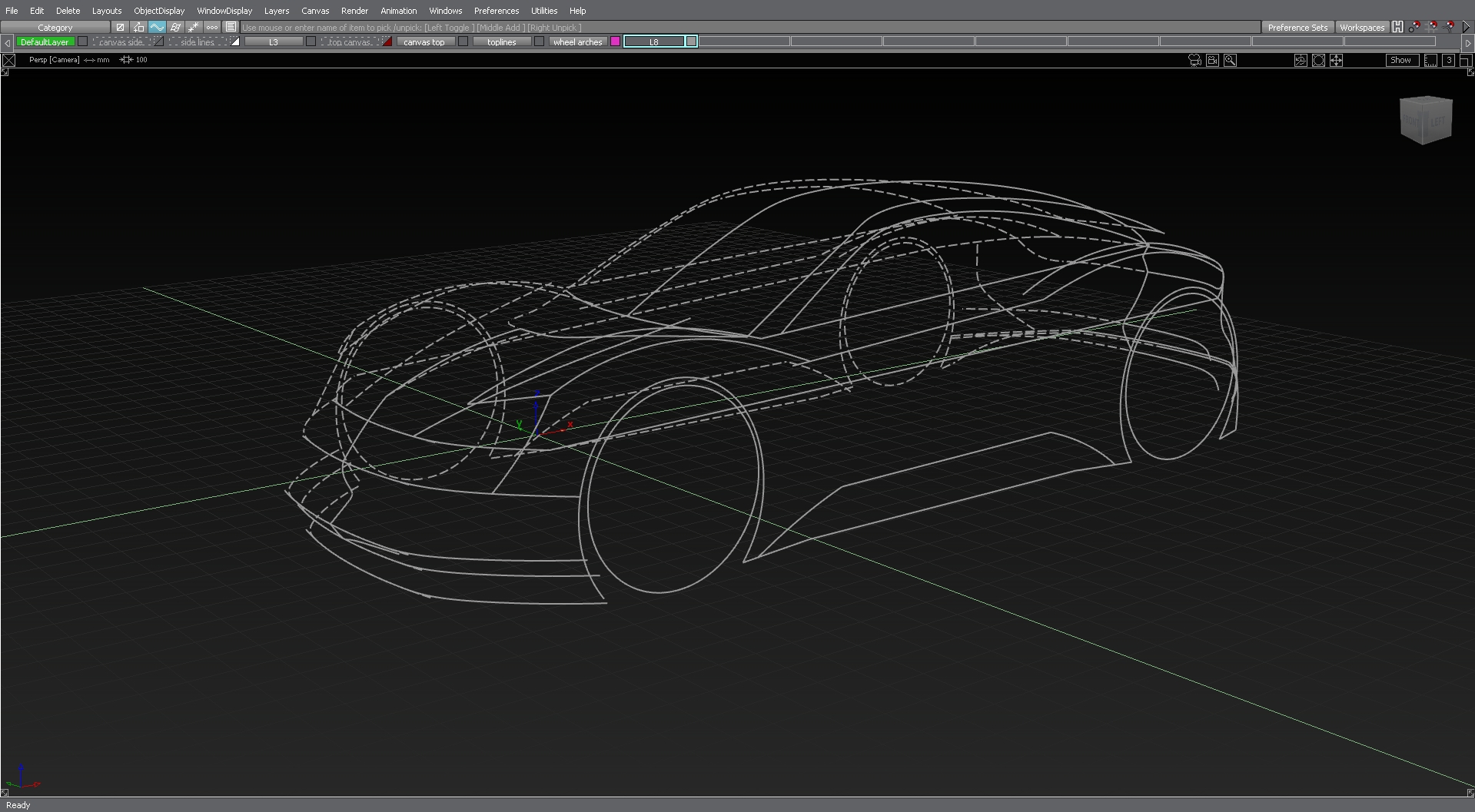Viewport: 1475px width, 812px height.
Task: Toggle the checkbox next to the L3 layer
Action: click(310, 41)
